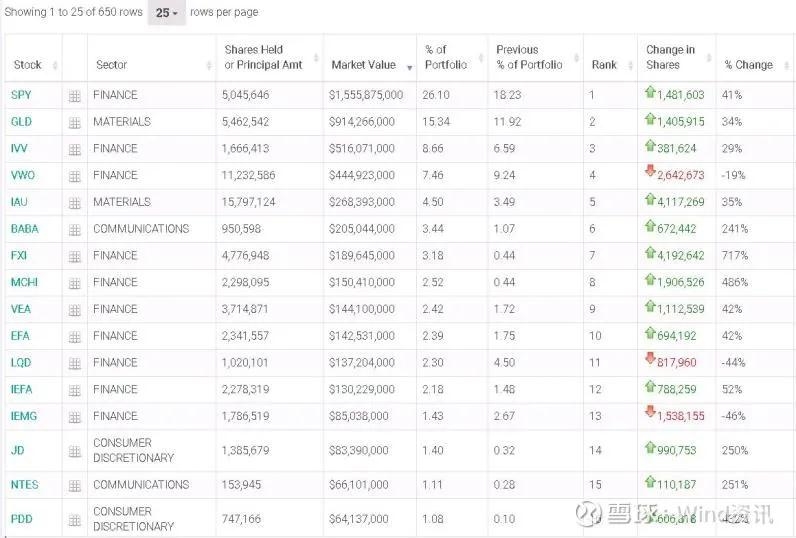Open the IEMG stock link
The width and height of the screenshot is (796, 538).
pyautogui.click(x=24, y=417)
